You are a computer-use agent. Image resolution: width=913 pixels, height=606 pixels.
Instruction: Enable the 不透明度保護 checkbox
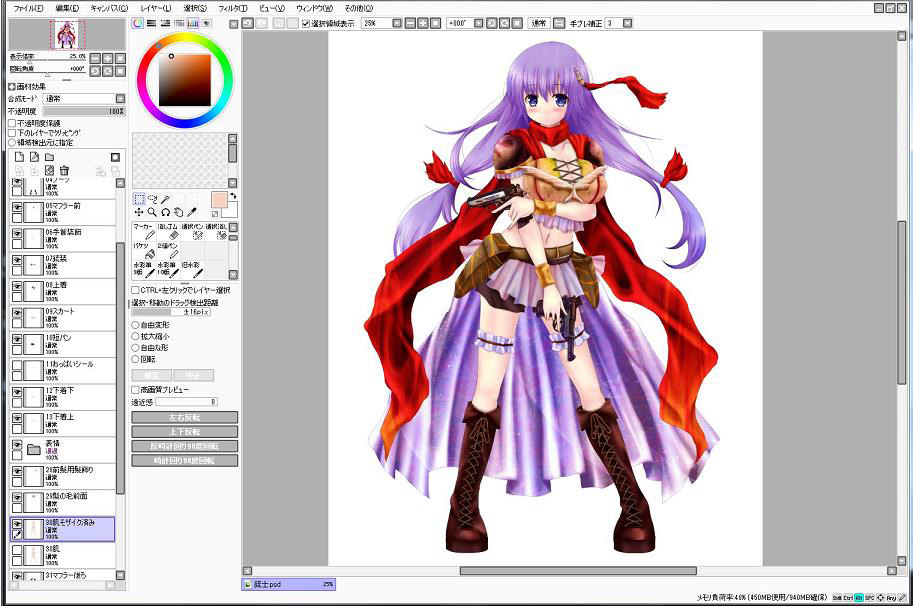click(x=12, y=123)
